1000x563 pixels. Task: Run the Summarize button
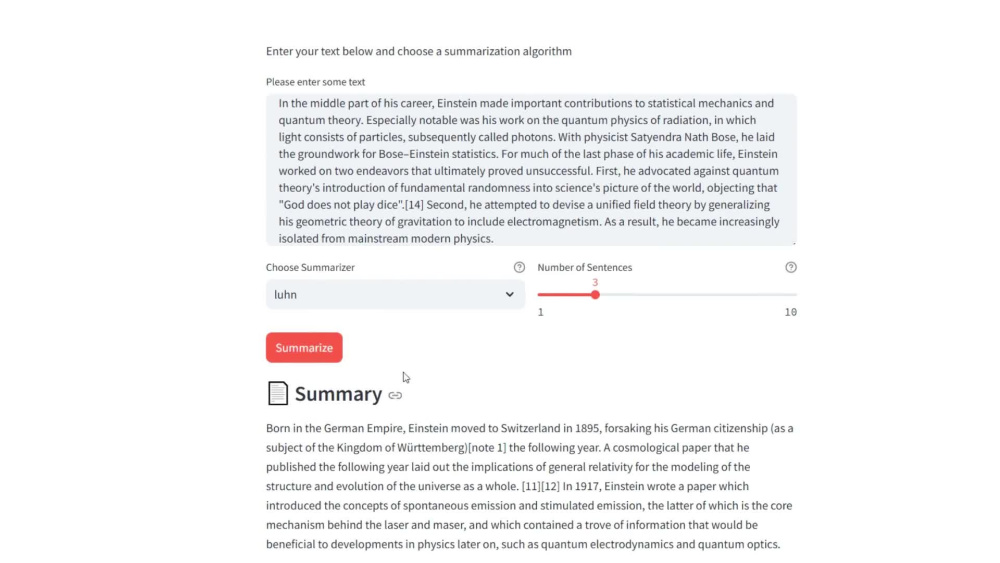click(x=304, y=347)
